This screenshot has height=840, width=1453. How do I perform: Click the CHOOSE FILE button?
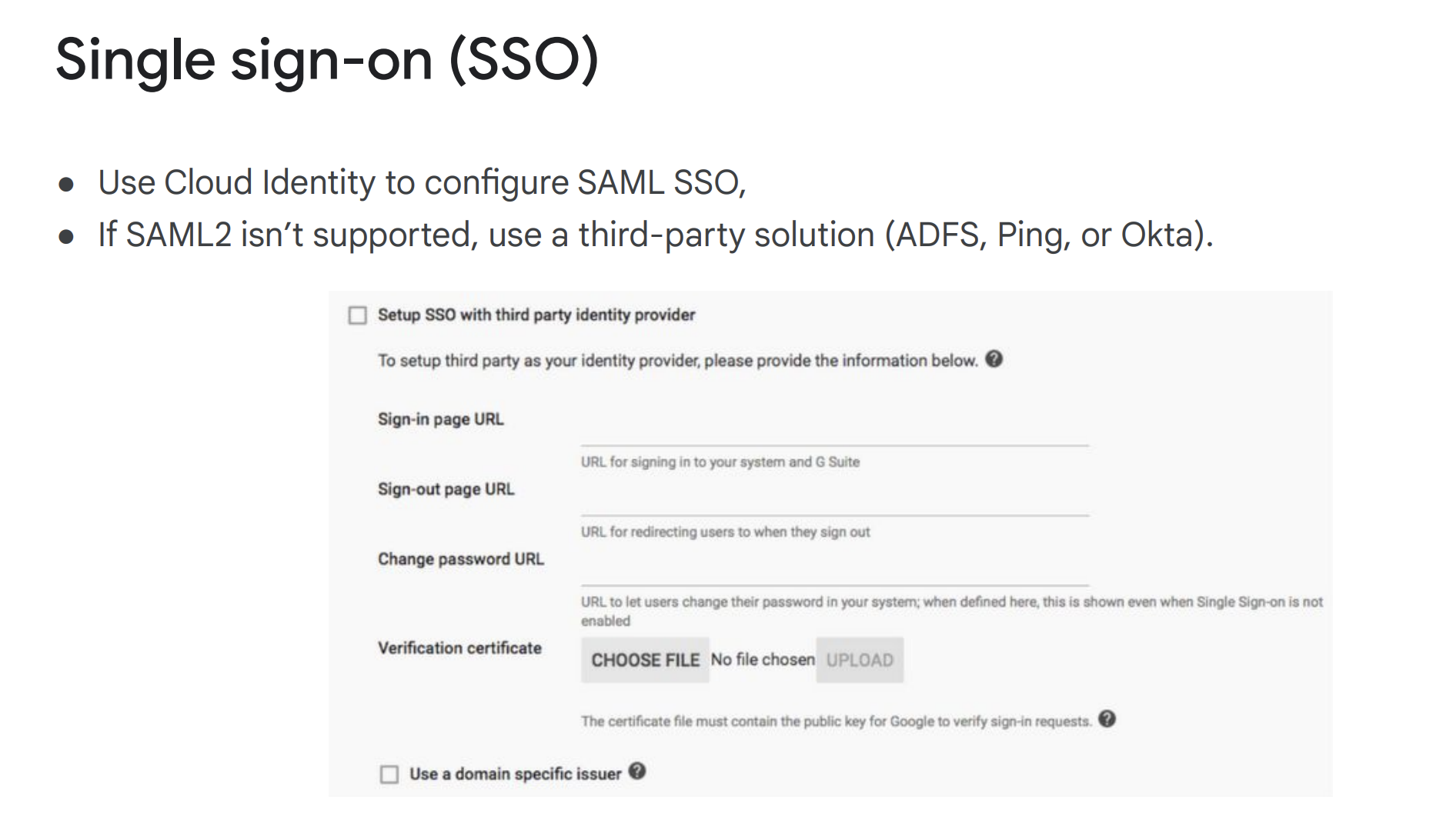pos(645,660)
